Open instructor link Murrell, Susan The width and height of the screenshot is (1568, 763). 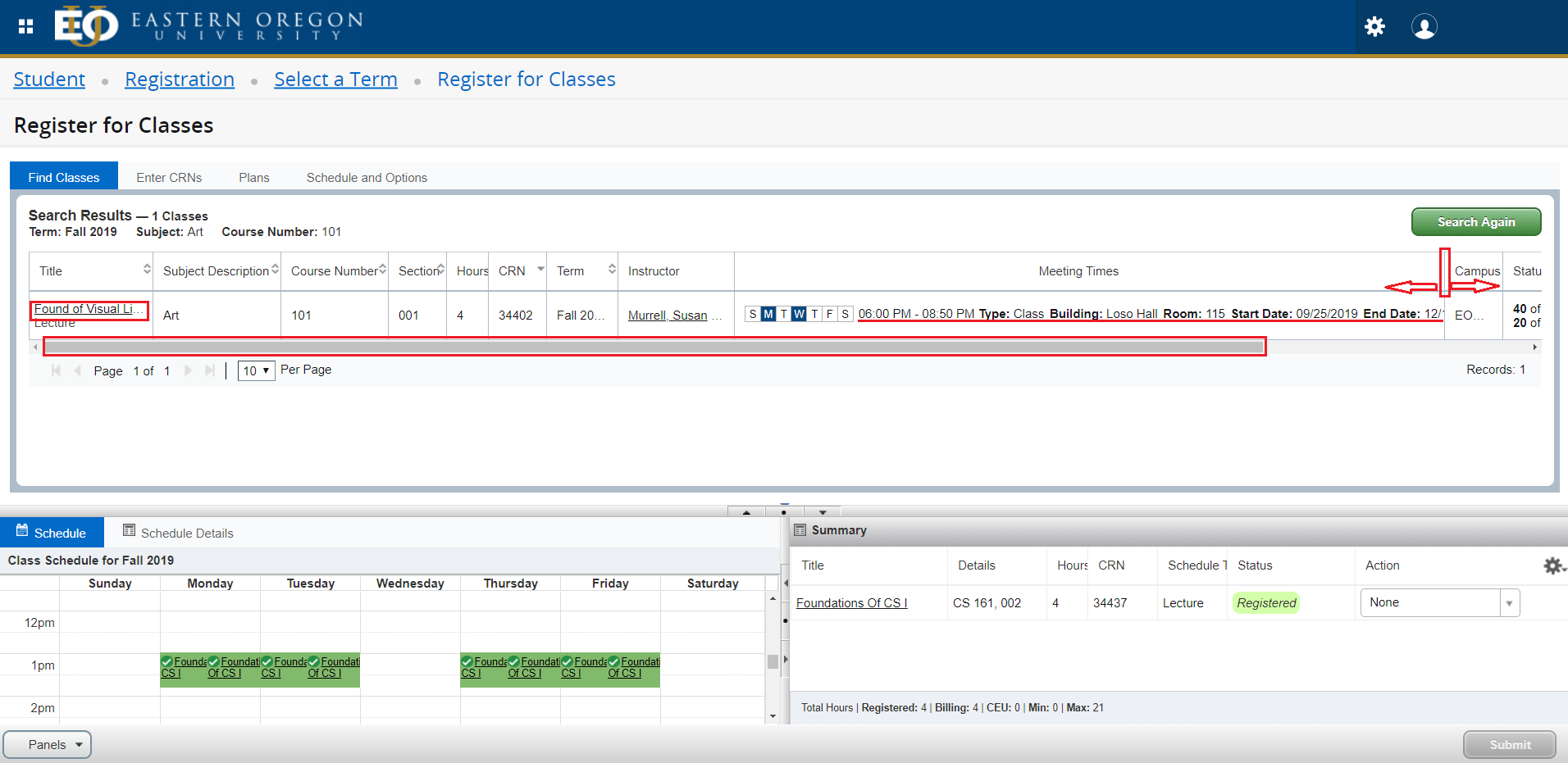[668, 315]
